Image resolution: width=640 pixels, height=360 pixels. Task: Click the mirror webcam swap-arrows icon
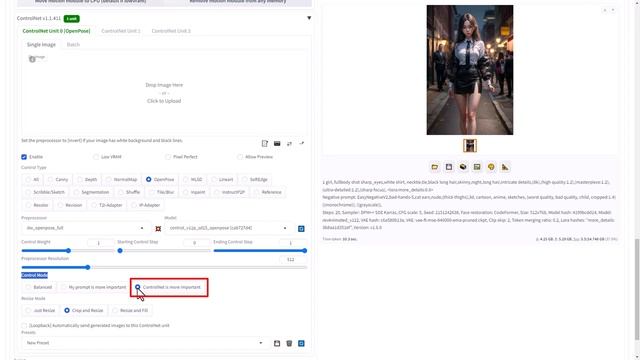(x=289, y=143)
